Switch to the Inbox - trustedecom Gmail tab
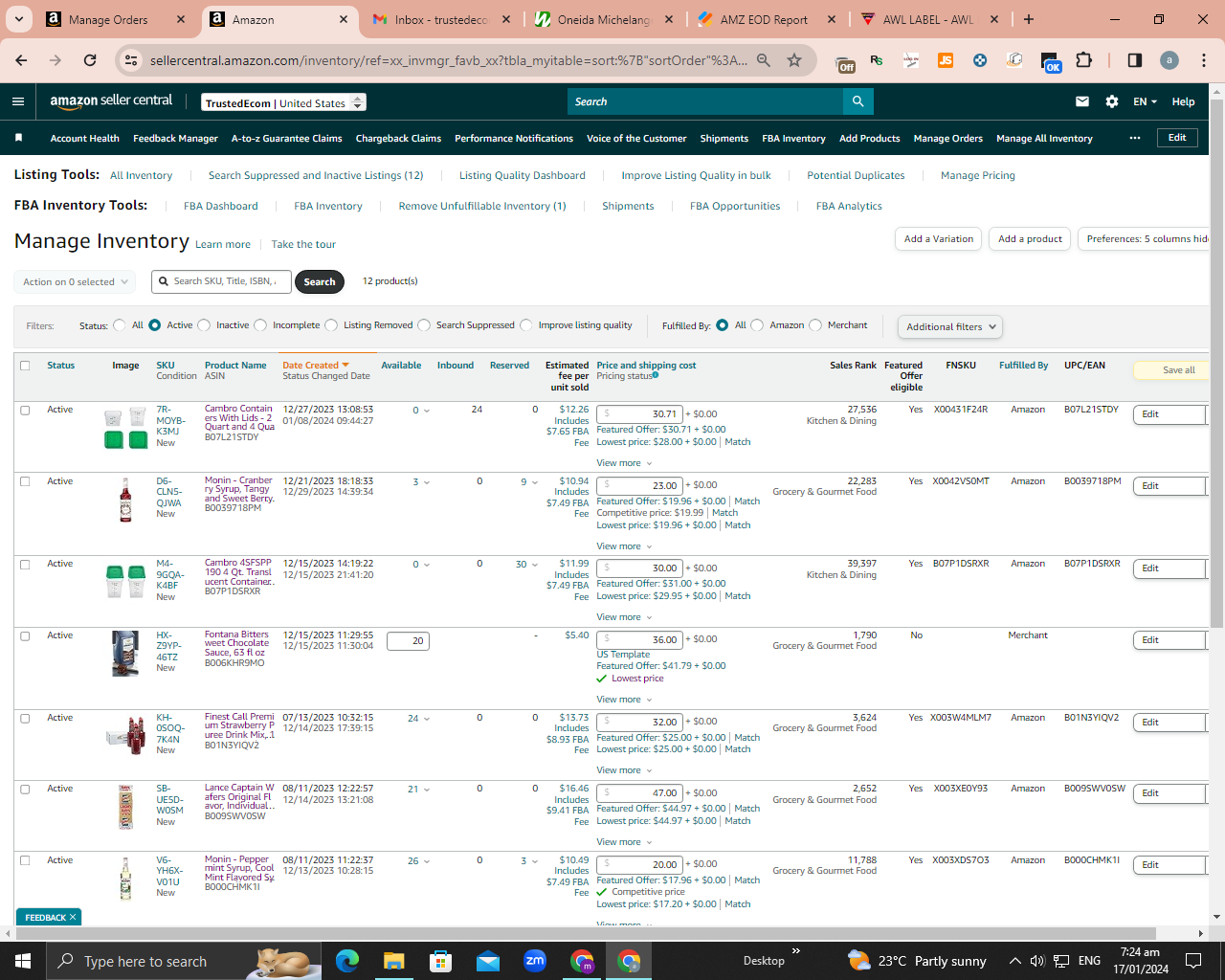The height and width of the screenshot is (980, 1225). point(442,19)
